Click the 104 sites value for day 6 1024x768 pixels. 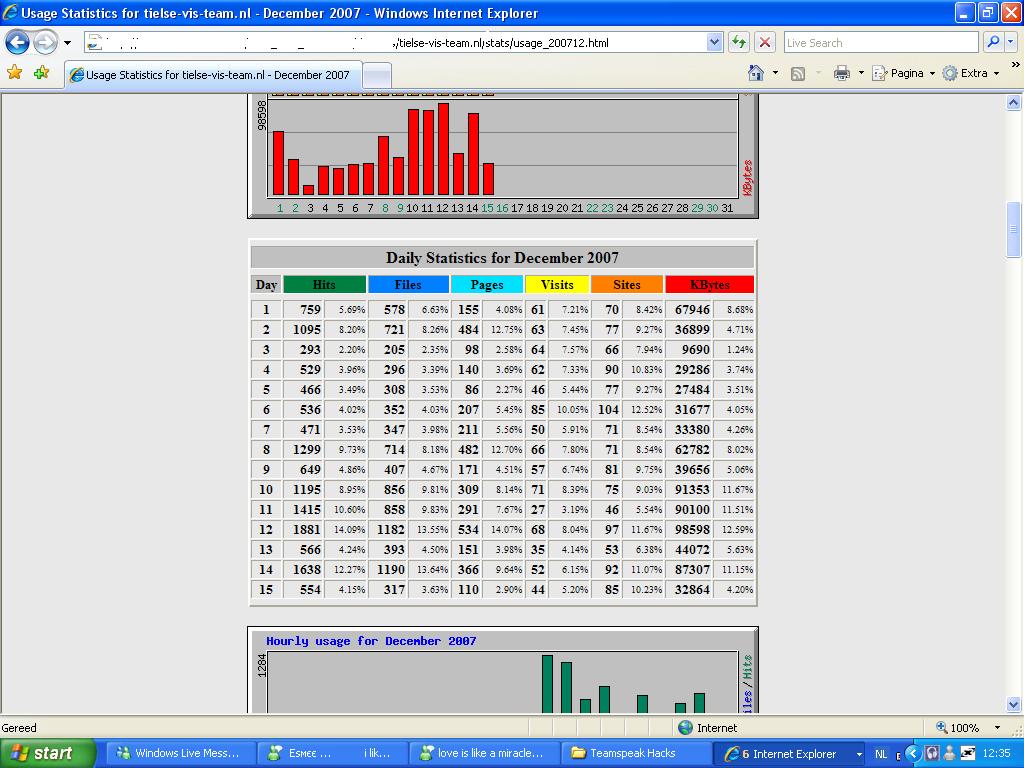pos(607,409)
